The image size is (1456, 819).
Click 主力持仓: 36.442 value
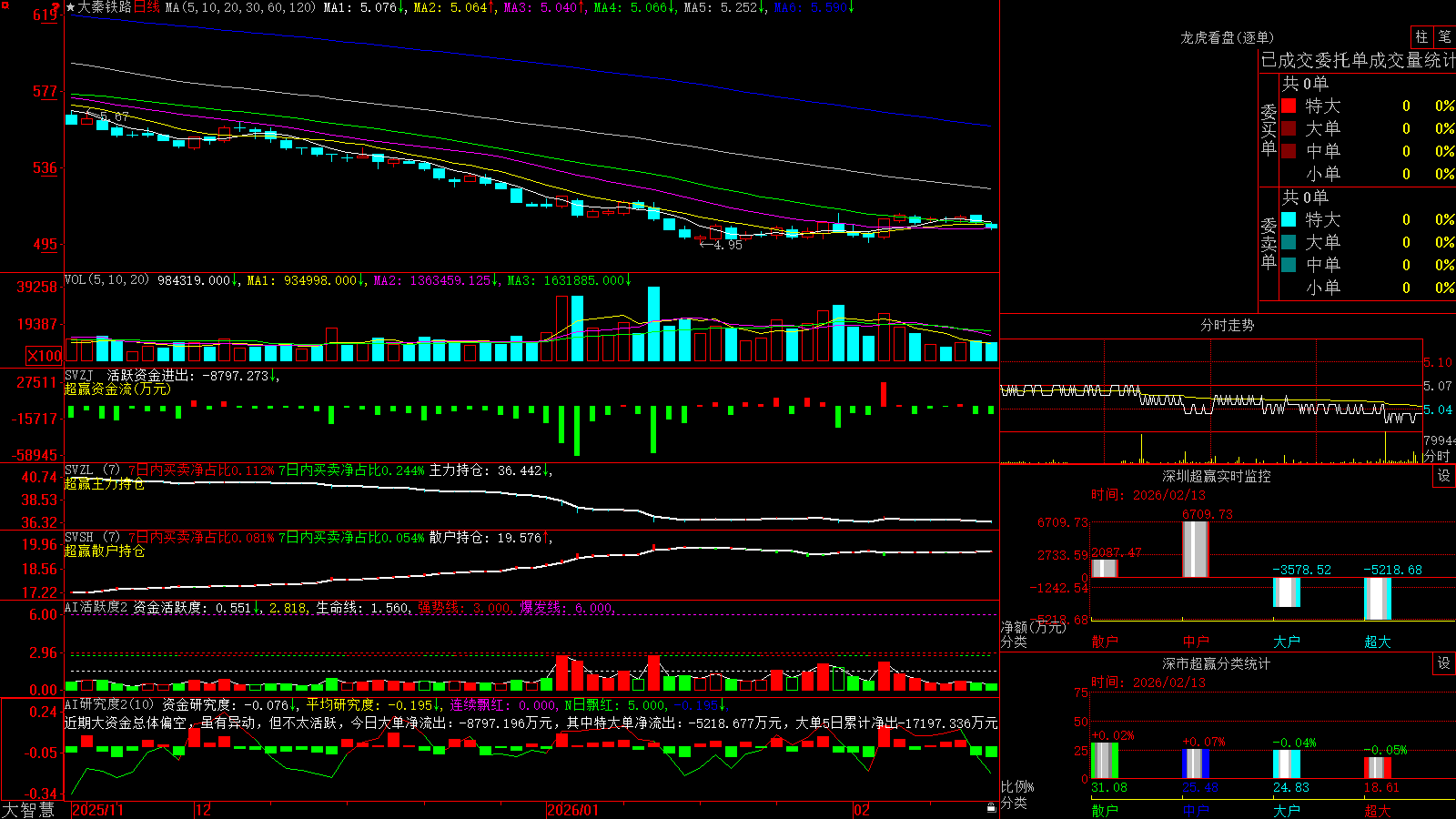click(x=490, y=470)
